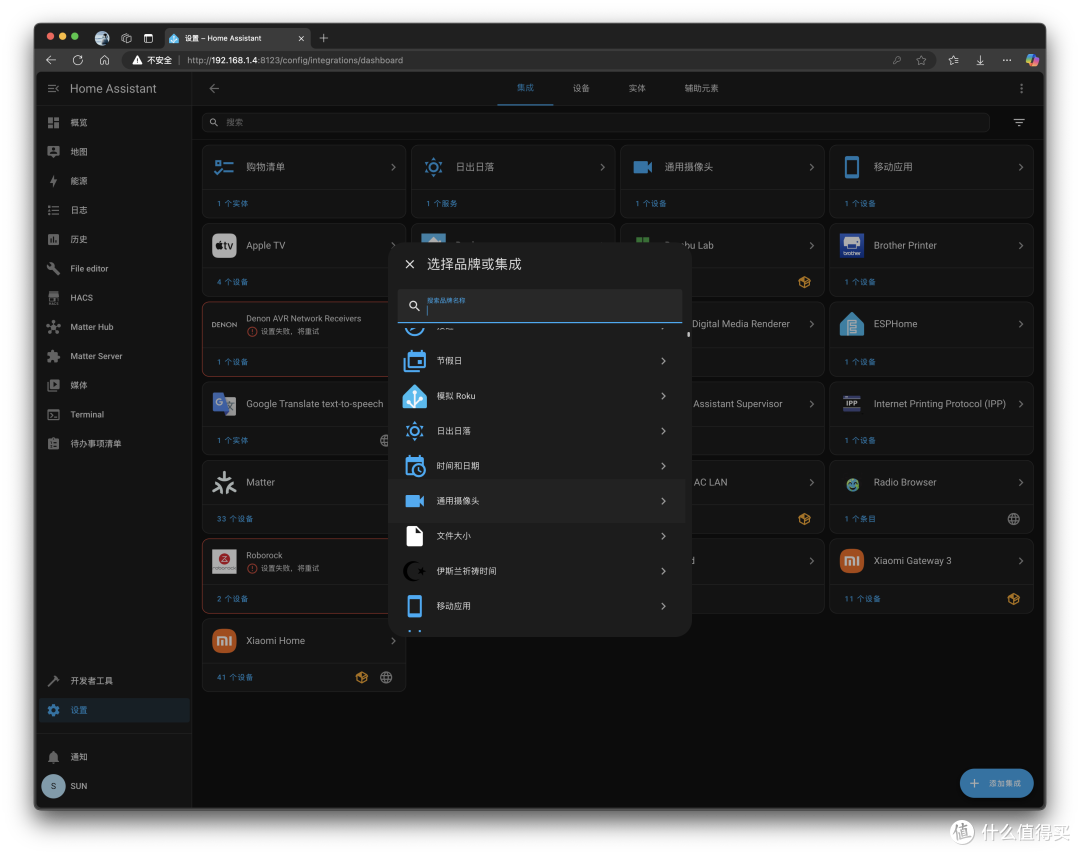Open the 地图 map sidebar item
Screen dimensions: 1080x855
pyautogui.click(x=114, y=152)
